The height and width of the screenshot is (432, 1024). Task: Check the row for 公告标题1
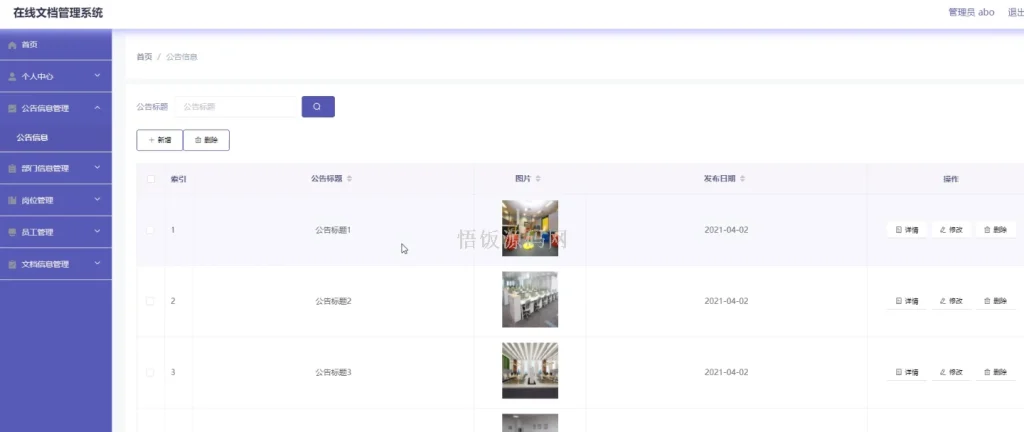click(150, 230)
